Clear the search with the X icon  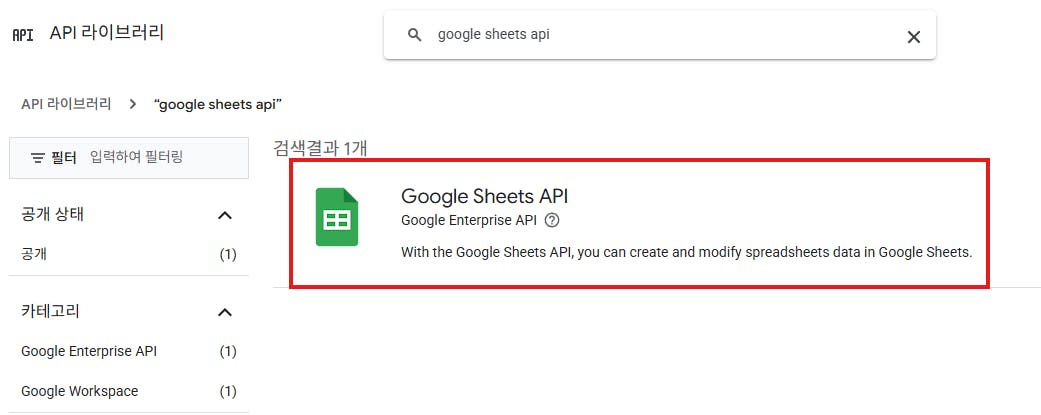(914, 37)
